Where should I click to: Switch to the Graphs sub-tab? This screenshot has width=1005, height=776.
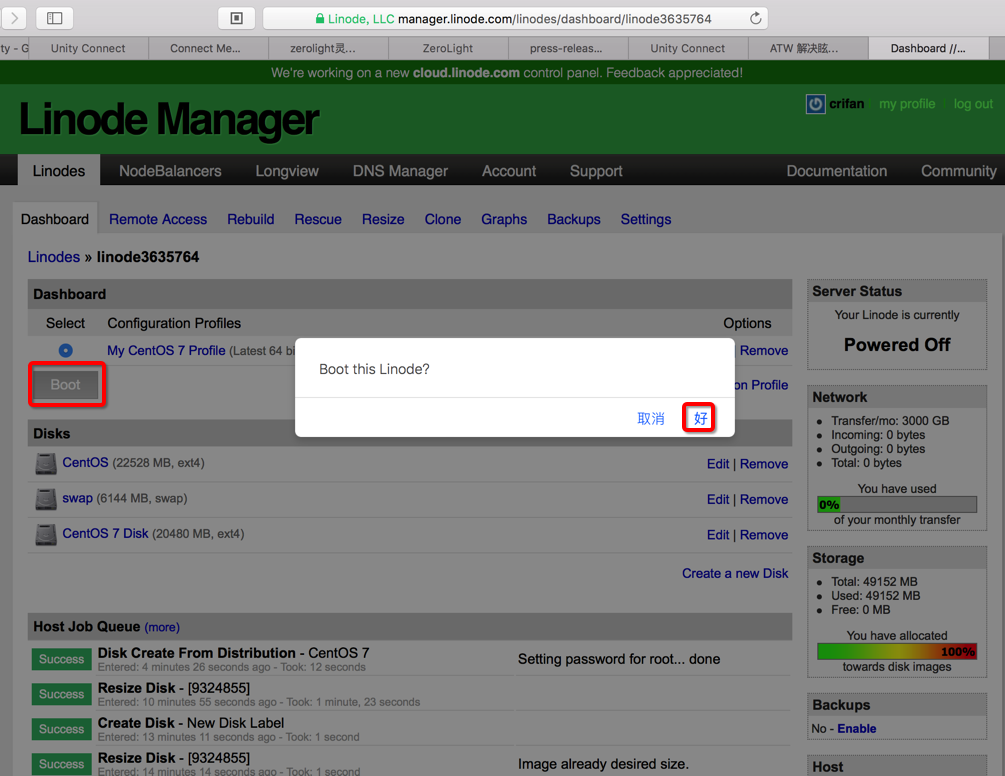[x=504, y=219]
